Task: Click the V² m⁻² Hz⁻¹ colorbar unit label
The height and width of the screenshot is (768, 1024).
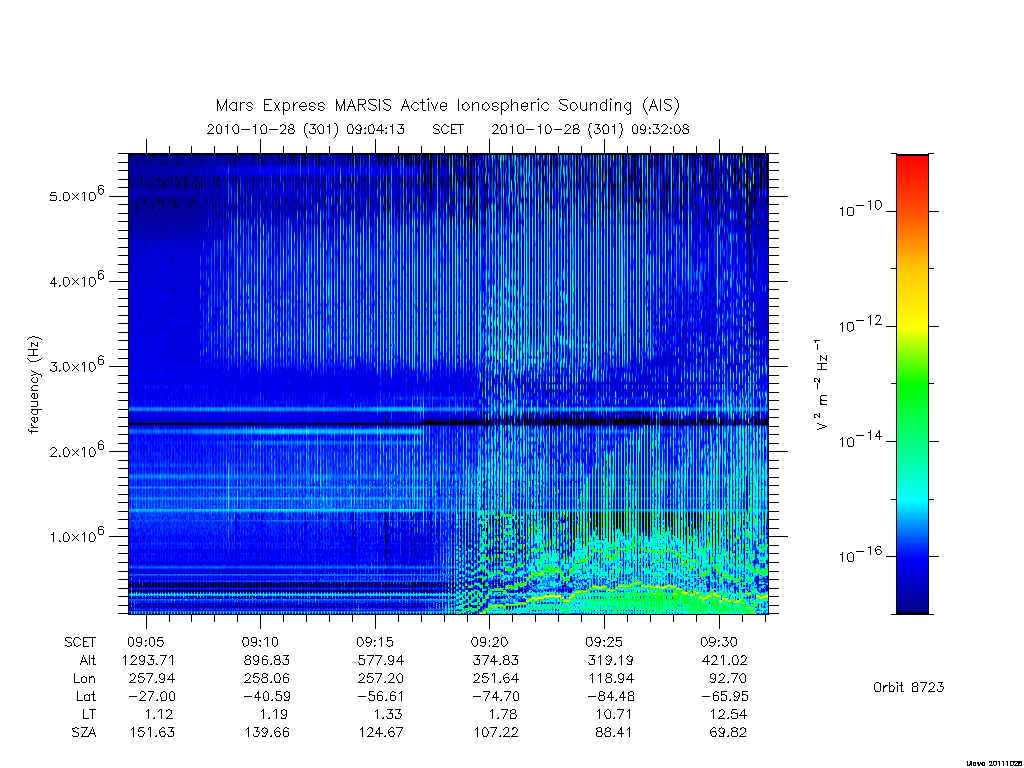Action: (823, 384)
